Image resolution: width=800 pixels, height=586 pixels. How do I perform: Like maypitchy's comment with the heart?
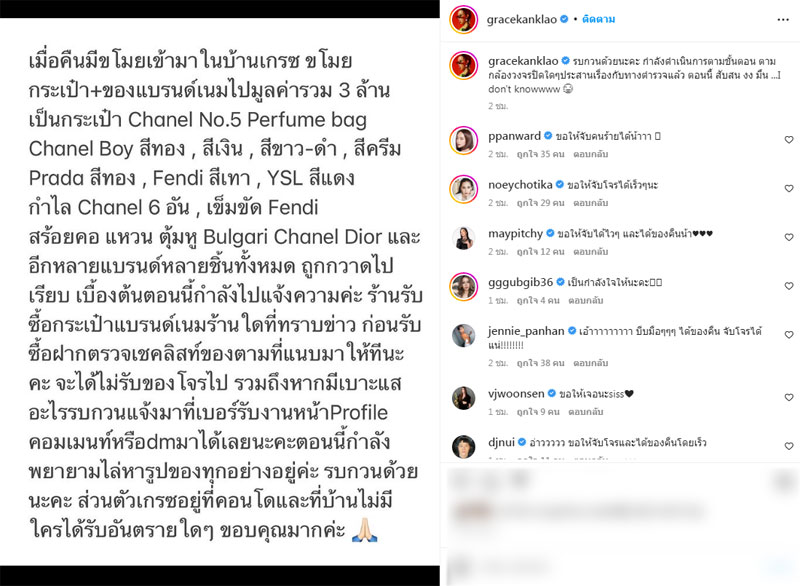[x=789, y=237]
